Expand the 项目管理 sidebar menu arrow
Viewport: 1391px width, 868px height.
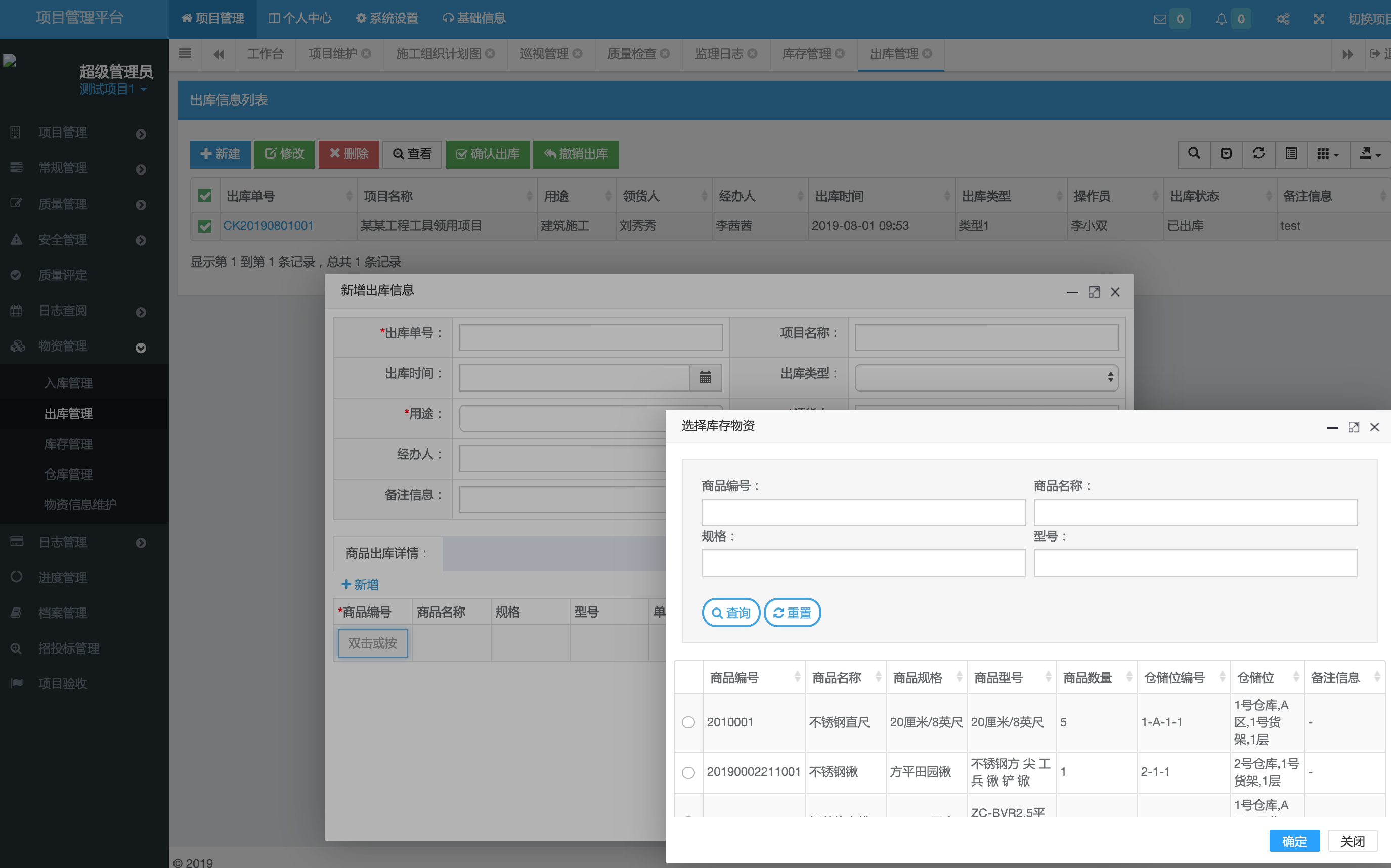pyautogui.click(x=141, y=134)
